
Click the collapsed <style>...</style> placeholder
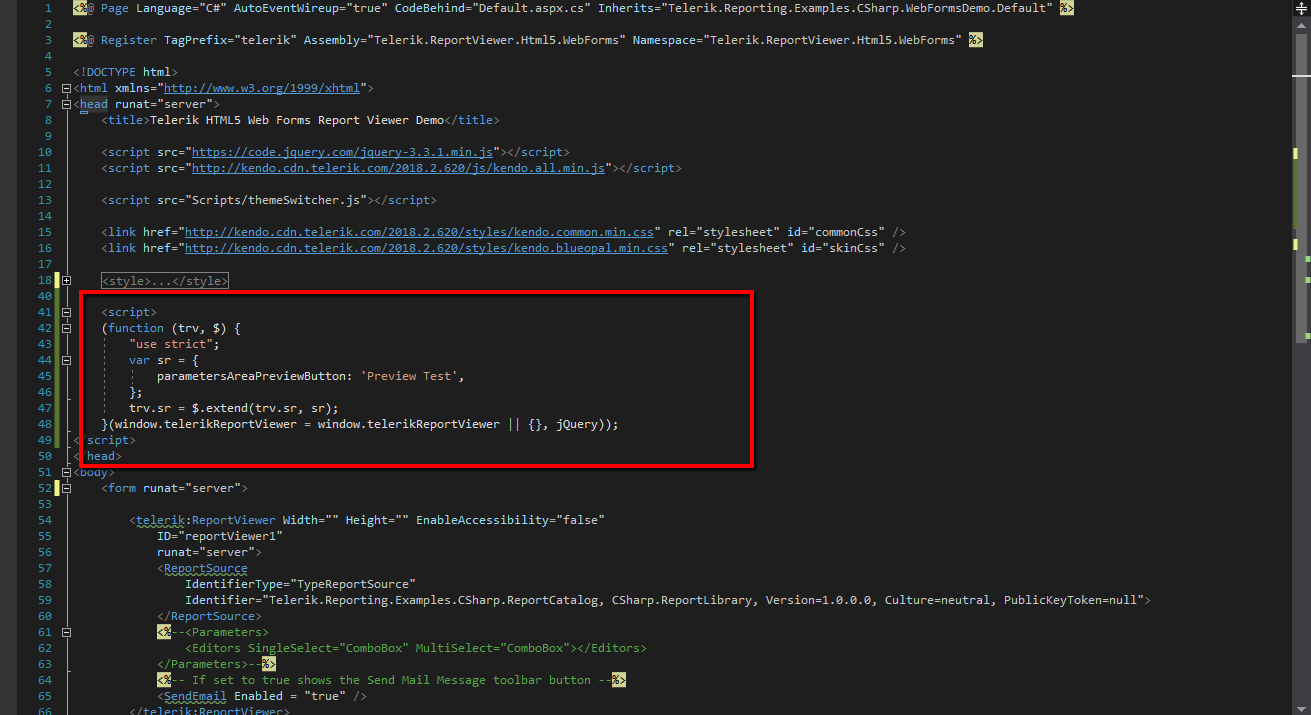pos(165,281)
